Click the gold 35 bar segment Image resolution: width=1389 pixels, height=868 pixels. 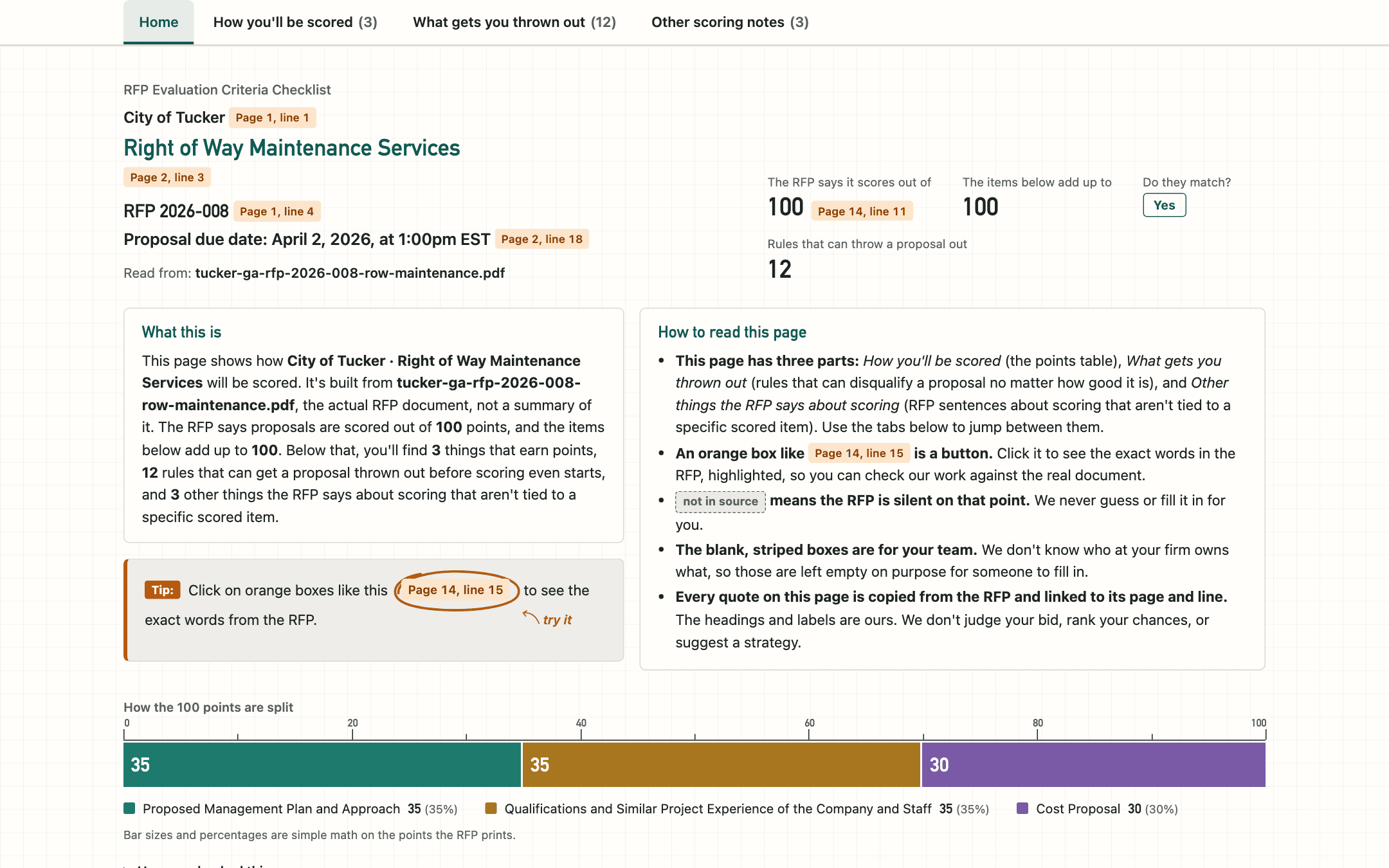(x=721, y=764)
